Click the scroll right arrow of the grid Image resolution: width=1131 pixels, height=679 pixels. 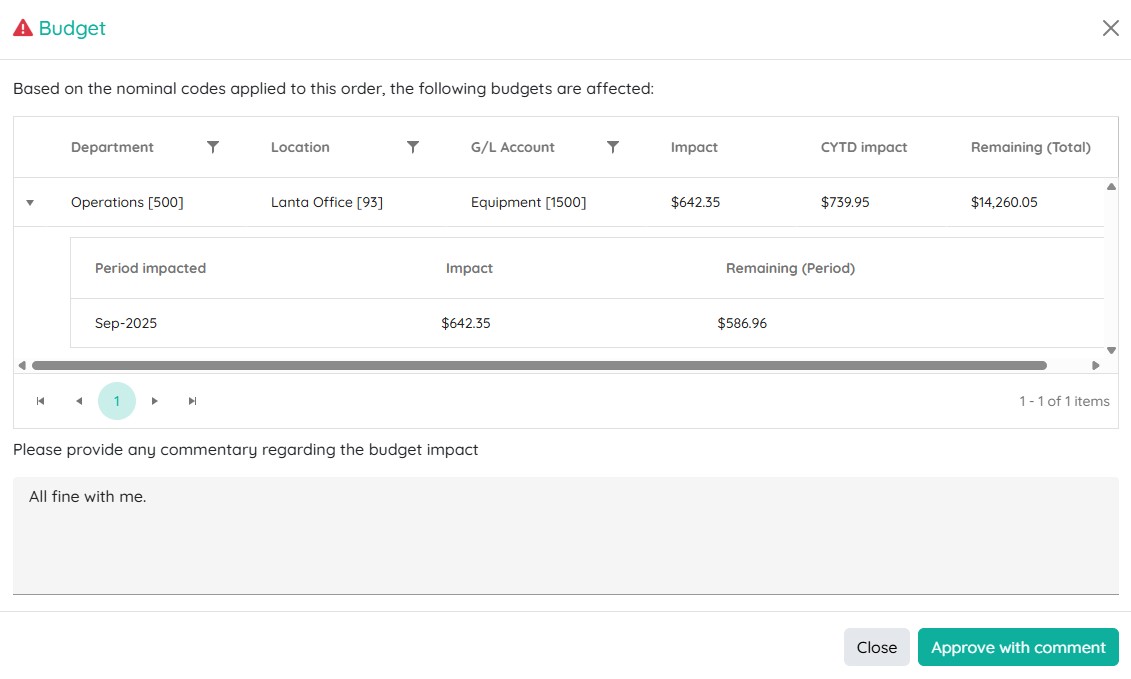(1095, 366)
